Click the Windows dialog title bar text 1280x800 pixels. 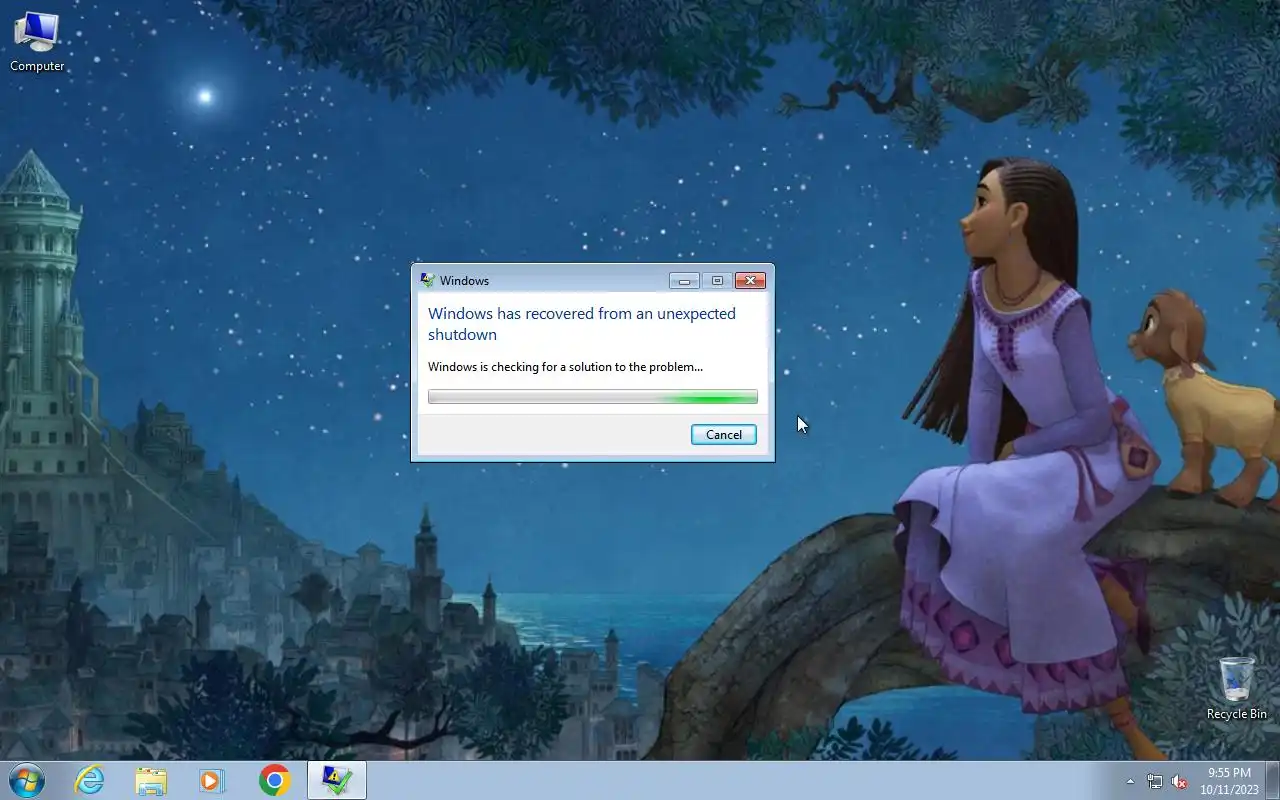[464, 281]
